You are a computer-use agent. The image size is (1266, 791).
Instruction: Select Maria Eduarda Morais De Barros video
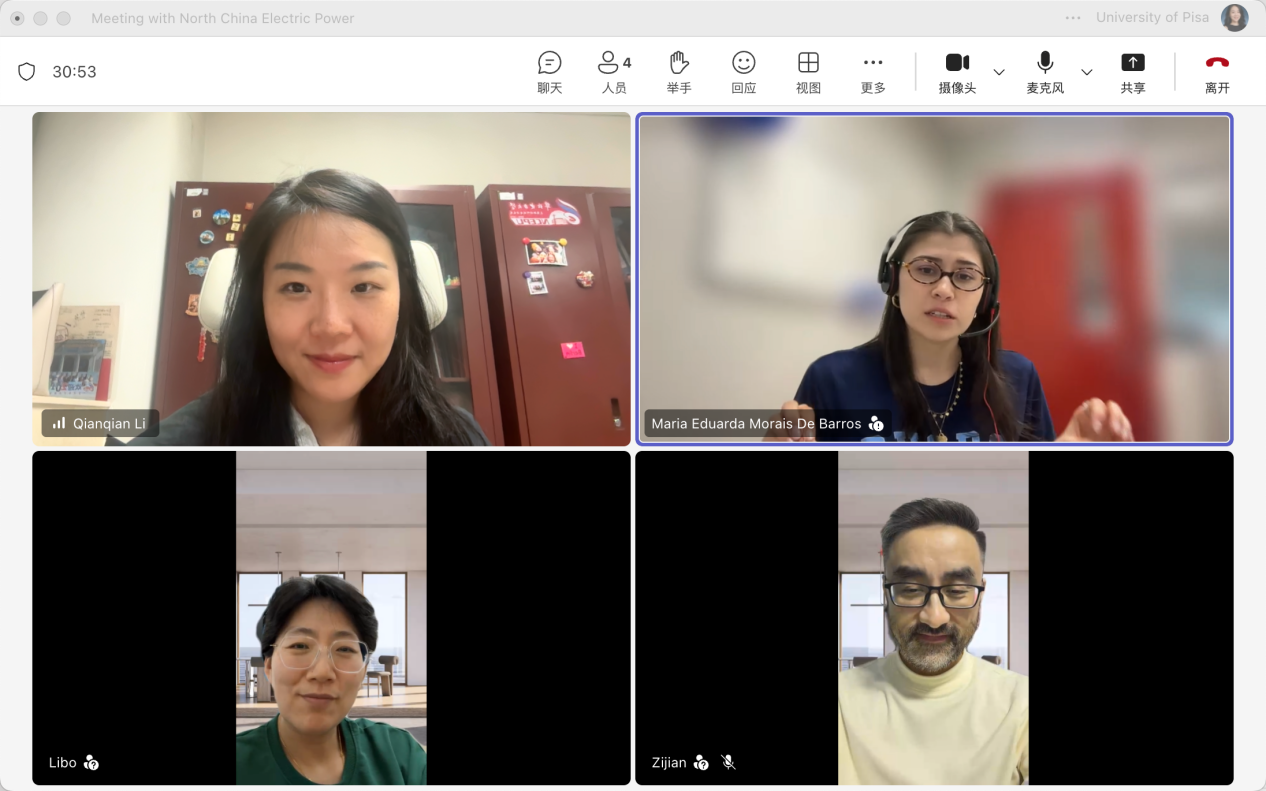pos(934,278)
